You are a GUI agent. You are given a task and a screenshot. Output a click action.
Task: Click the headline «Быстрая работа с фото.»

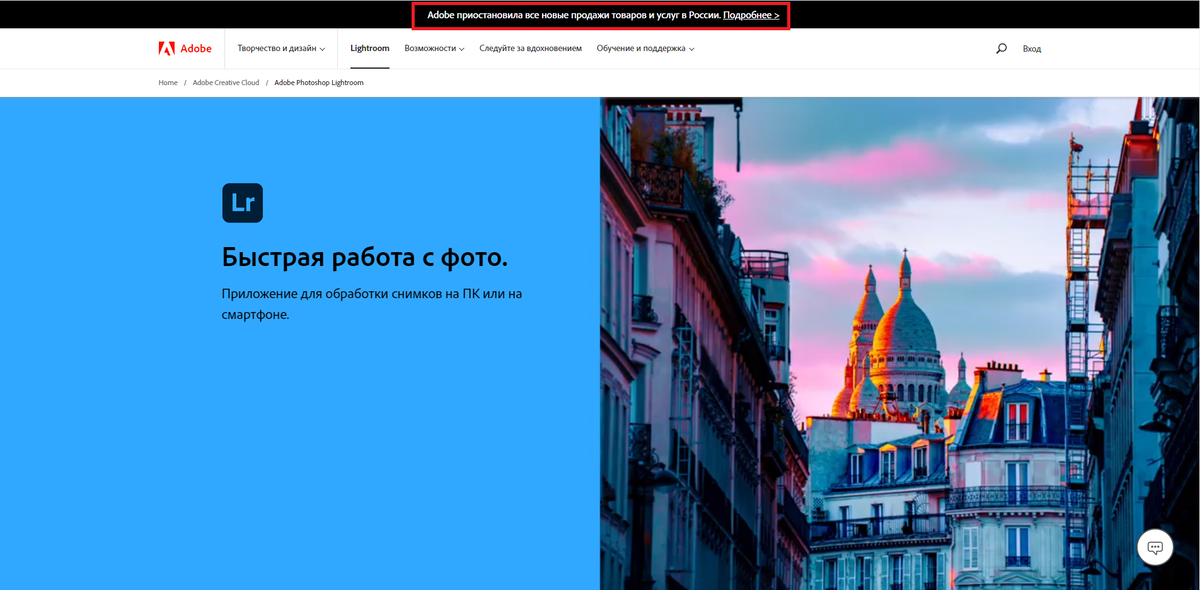pyautogui.click(x=364, y=257)
